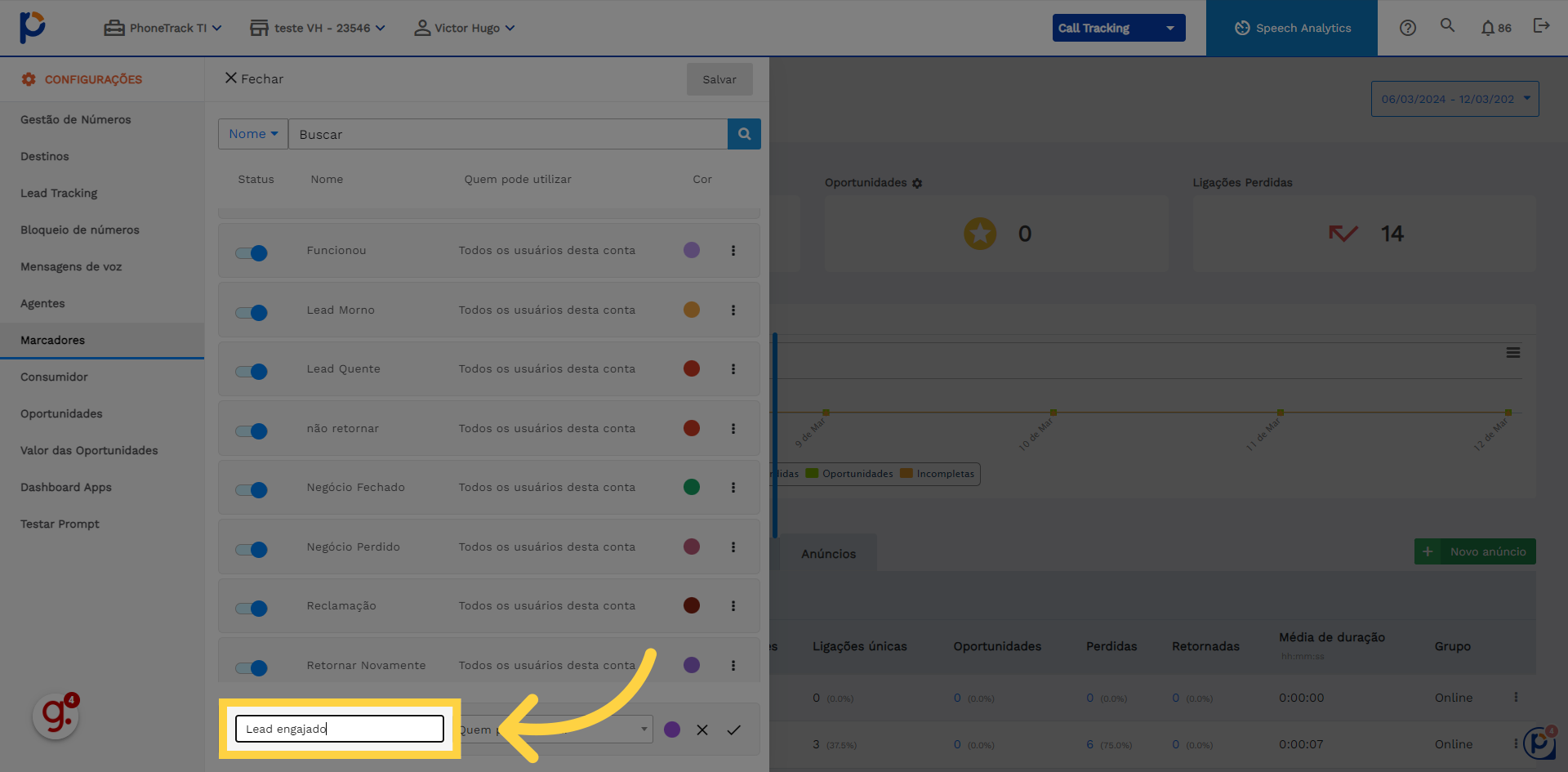Open Testar Prompt settings
This screenshot has width=1568, height=772.
[x=60, y=524]
